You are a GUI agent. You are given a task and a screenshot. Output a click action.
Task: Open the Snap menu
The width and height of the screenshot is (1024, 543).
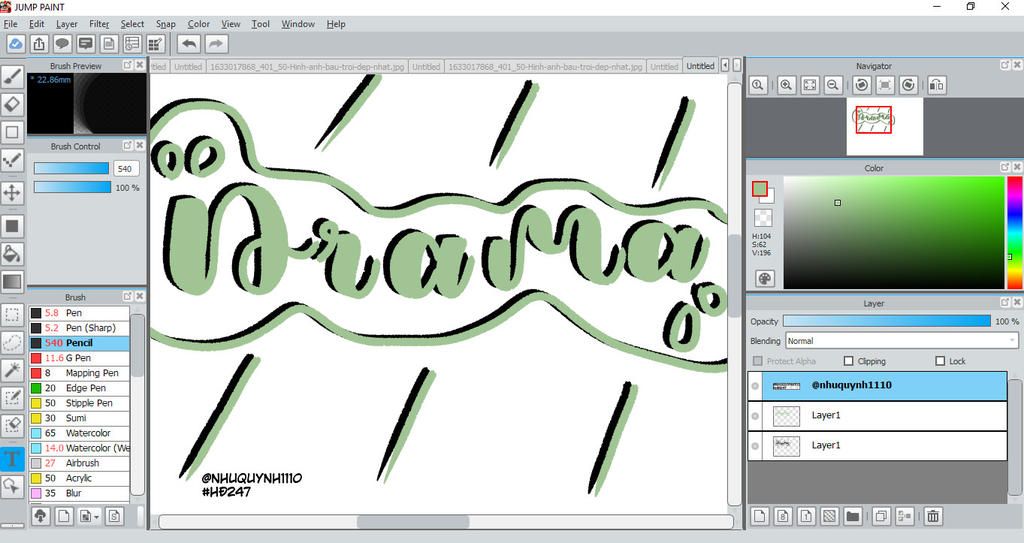click(x=166, y=24)
